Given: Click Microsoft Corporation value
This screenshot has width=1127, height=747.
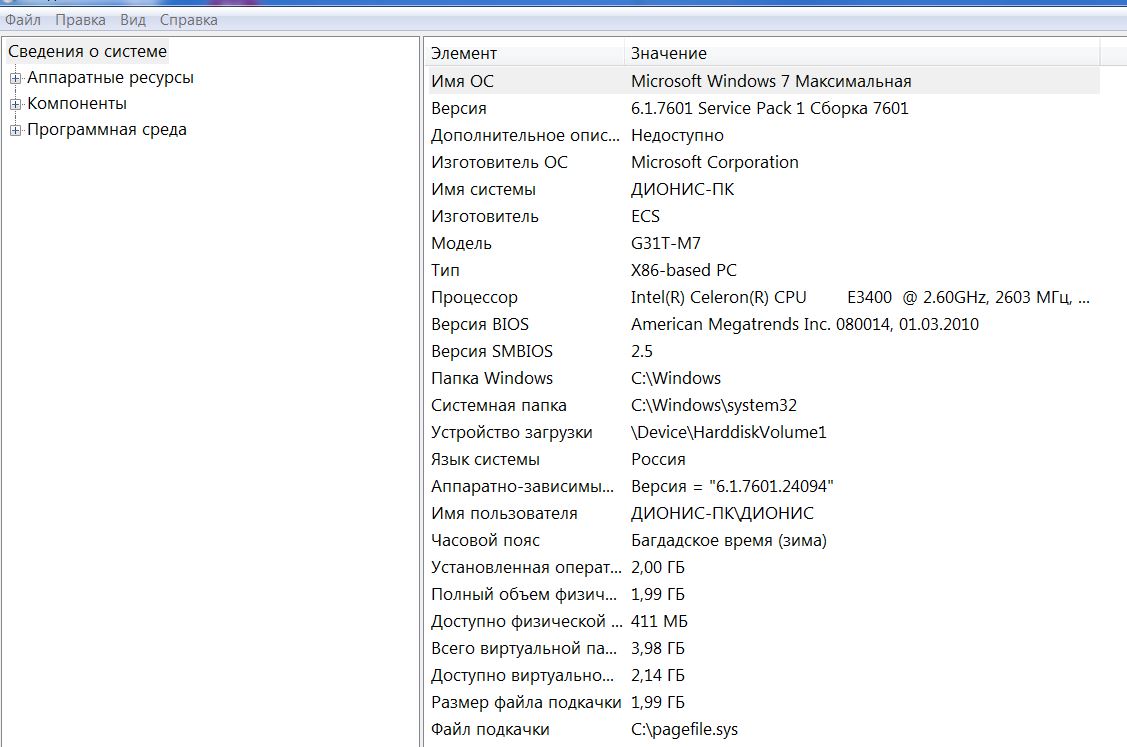Looking at the screenshot, I should click(714, 162).
